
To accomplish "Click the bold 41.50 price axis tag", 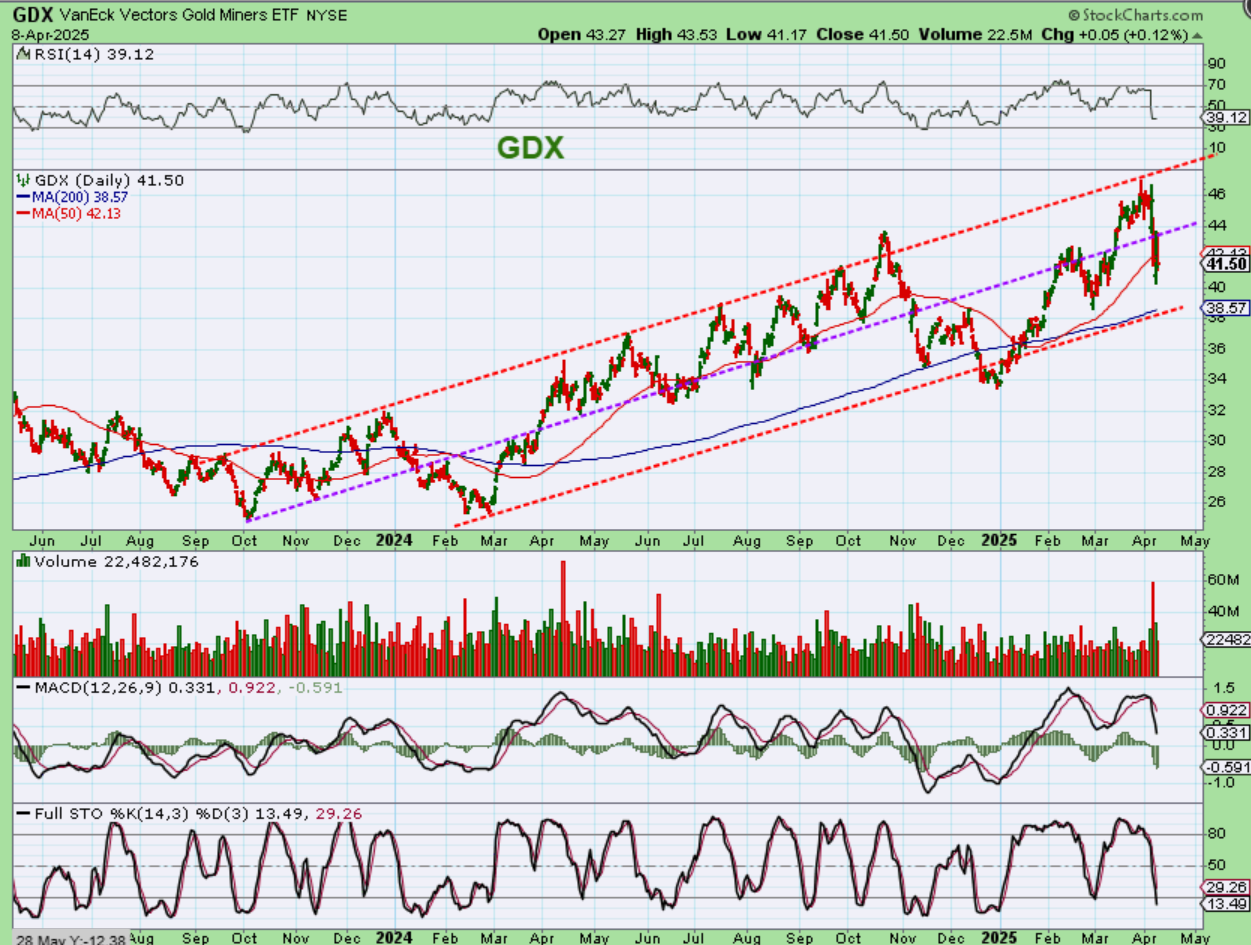I will (x=1223, y=264).
